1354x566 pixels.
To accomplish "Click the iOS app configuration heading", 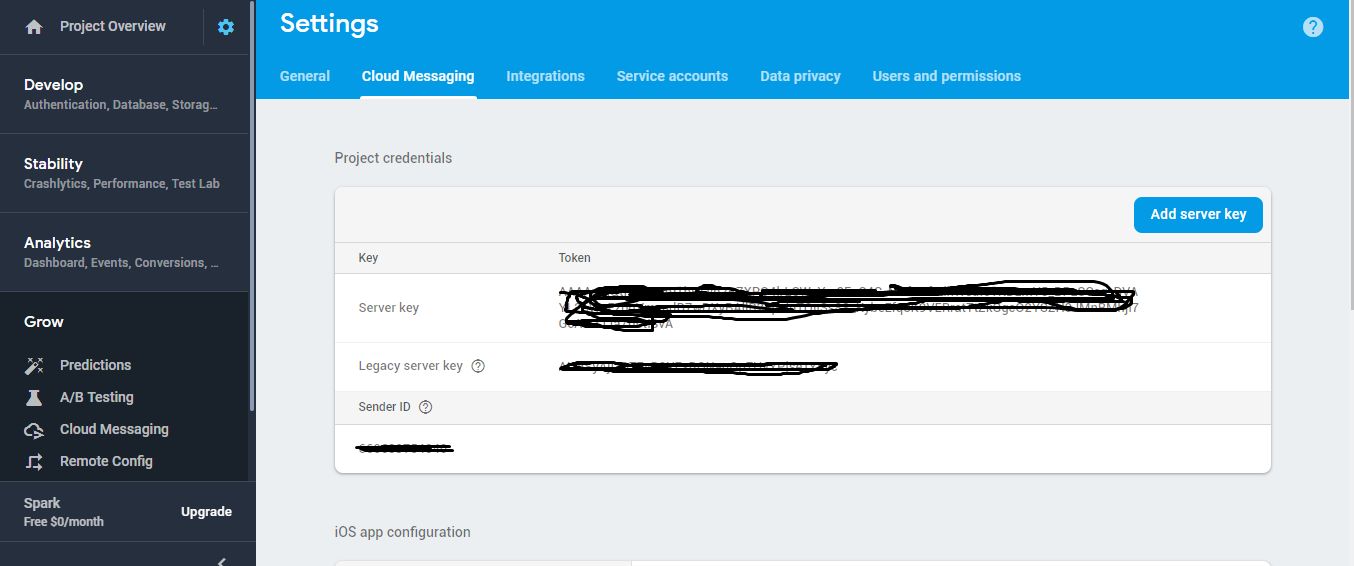I will 402,532.
